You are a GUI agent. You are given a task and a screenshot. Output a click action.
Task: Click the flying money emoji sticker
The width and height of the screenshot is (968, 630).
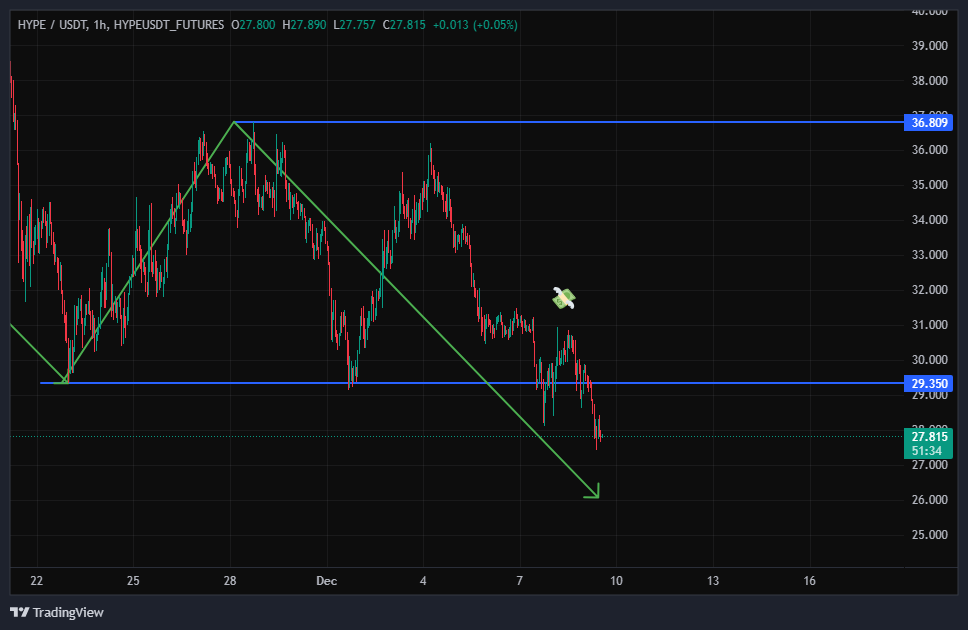click(564, 297)
